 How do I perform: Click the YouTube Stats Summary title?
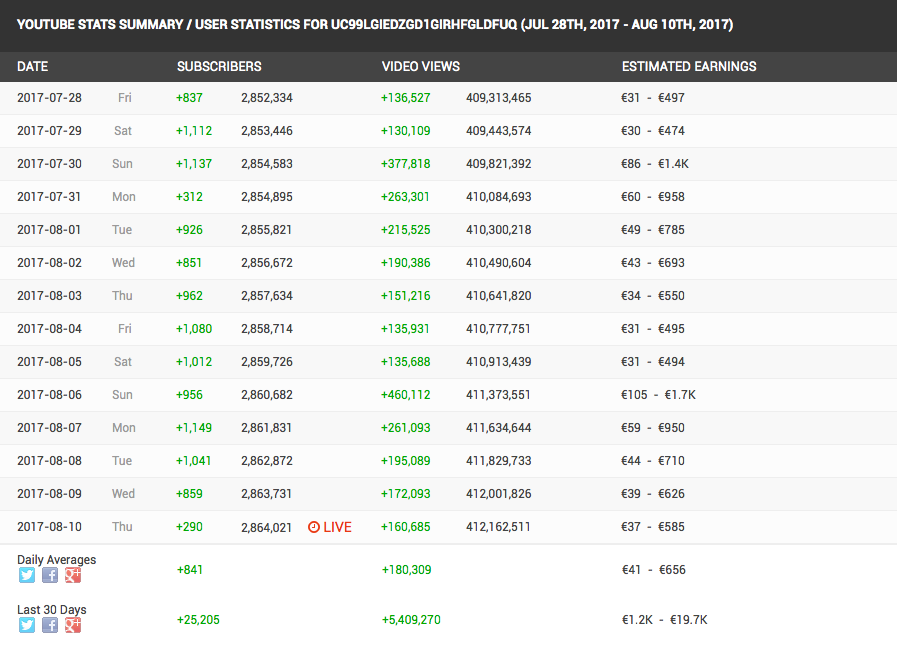click(375, 25)
